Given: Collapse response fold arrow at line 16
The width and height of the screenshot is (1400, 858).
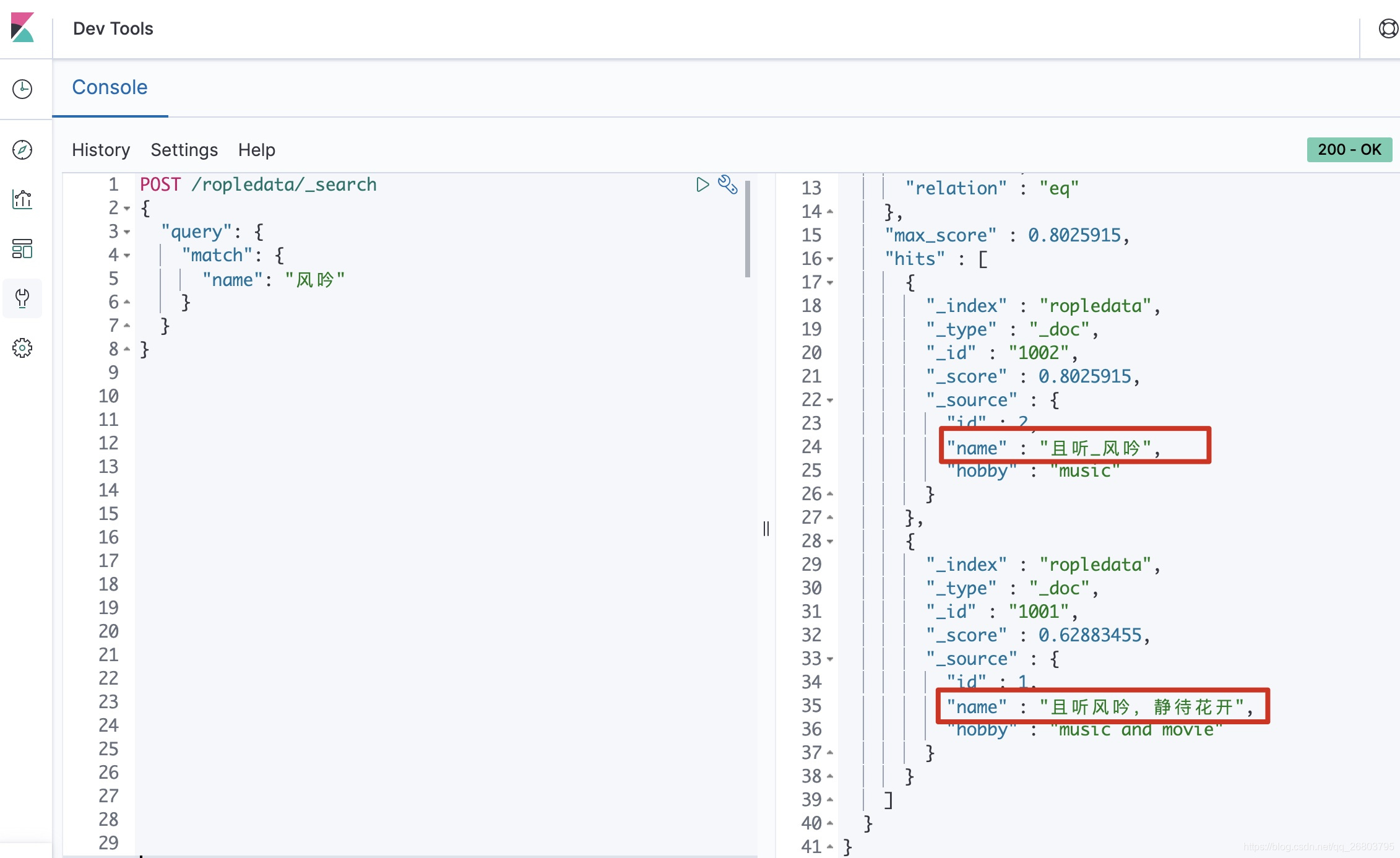Looking at the screenshot, I should [x=830, y=259].
